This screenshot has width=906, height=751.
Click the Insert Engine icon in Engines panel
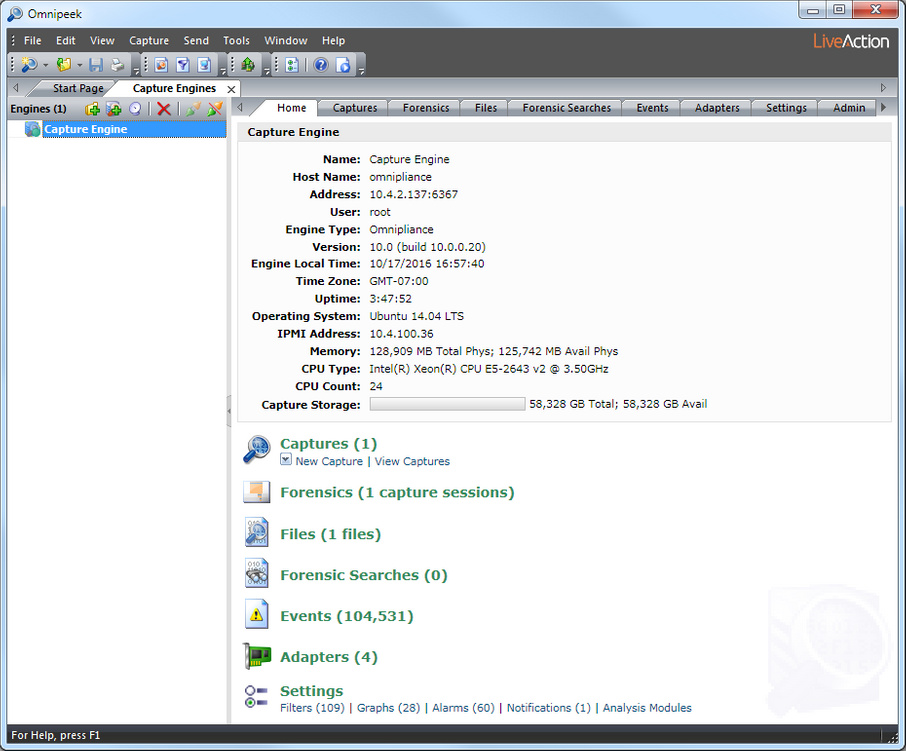114,109
